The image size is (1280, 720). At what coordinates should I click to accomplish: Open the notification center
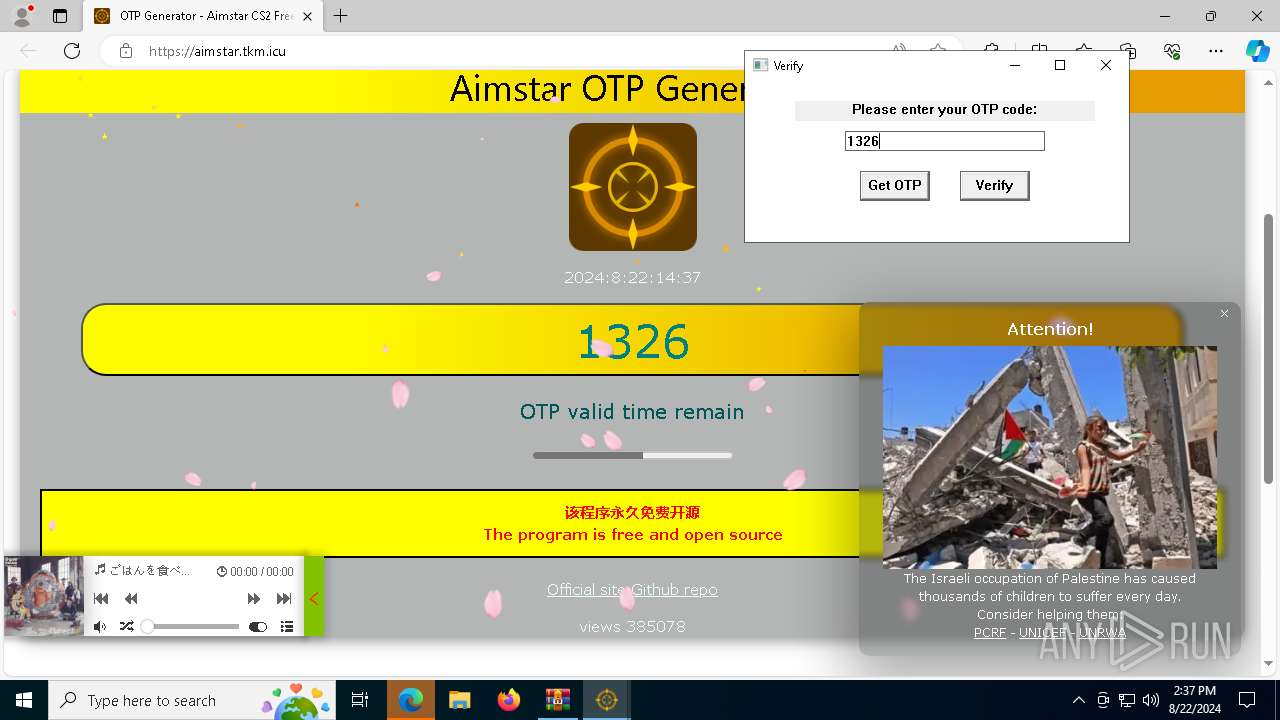click(1247, 700)
